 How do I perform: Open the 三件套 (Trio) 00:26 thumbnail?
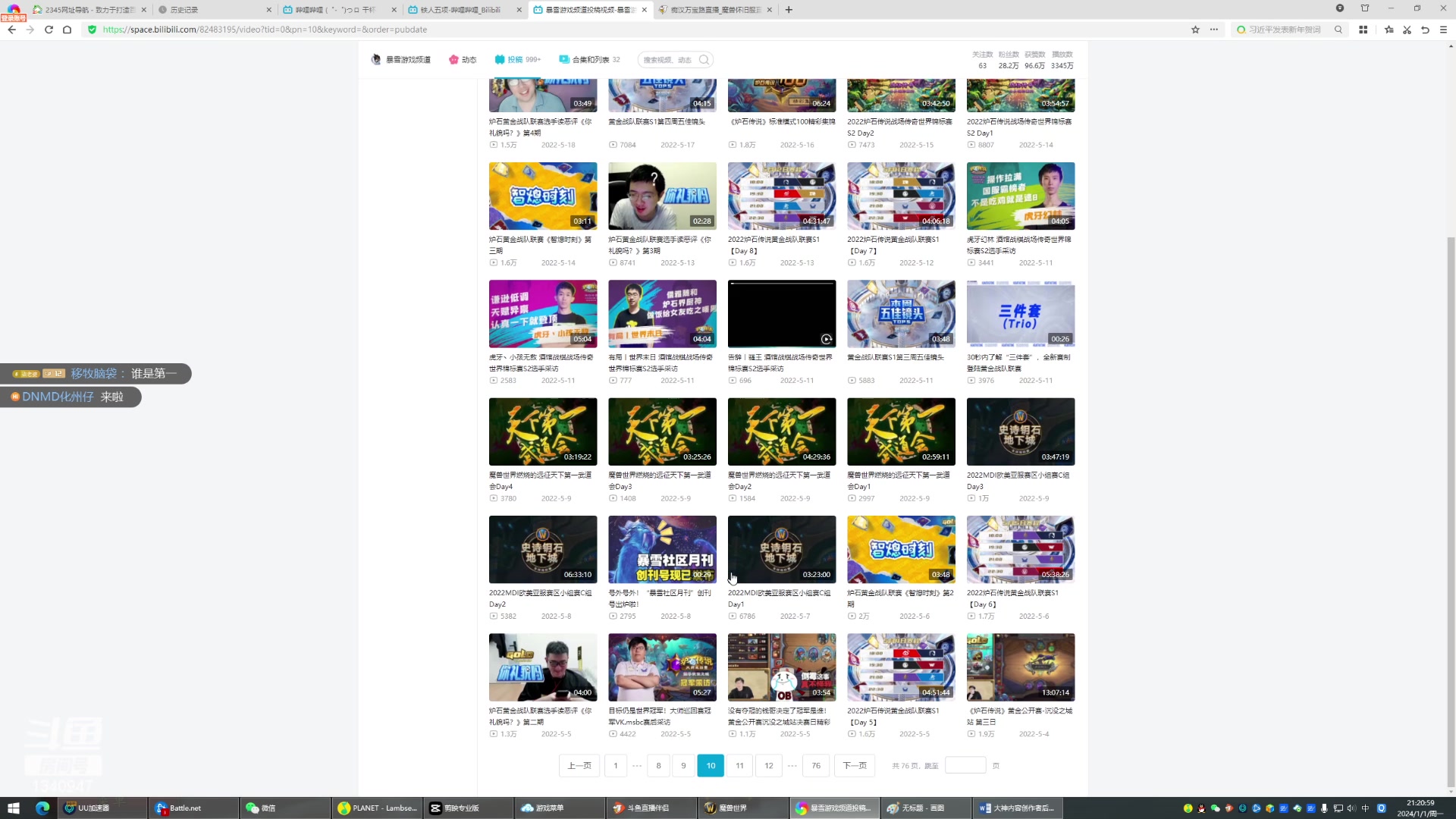point(1021,313)
